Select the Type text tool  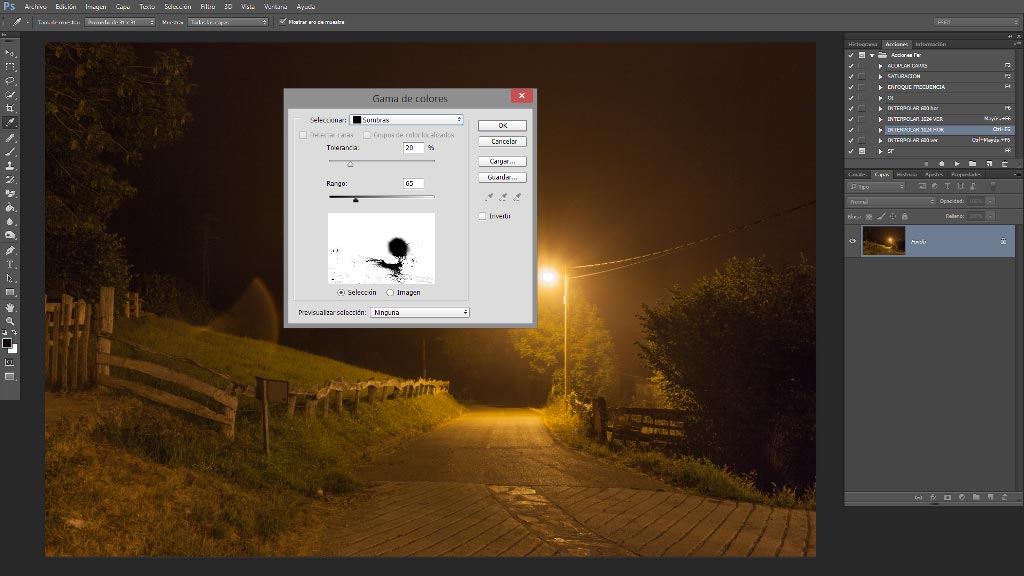(x=10, y=264)
